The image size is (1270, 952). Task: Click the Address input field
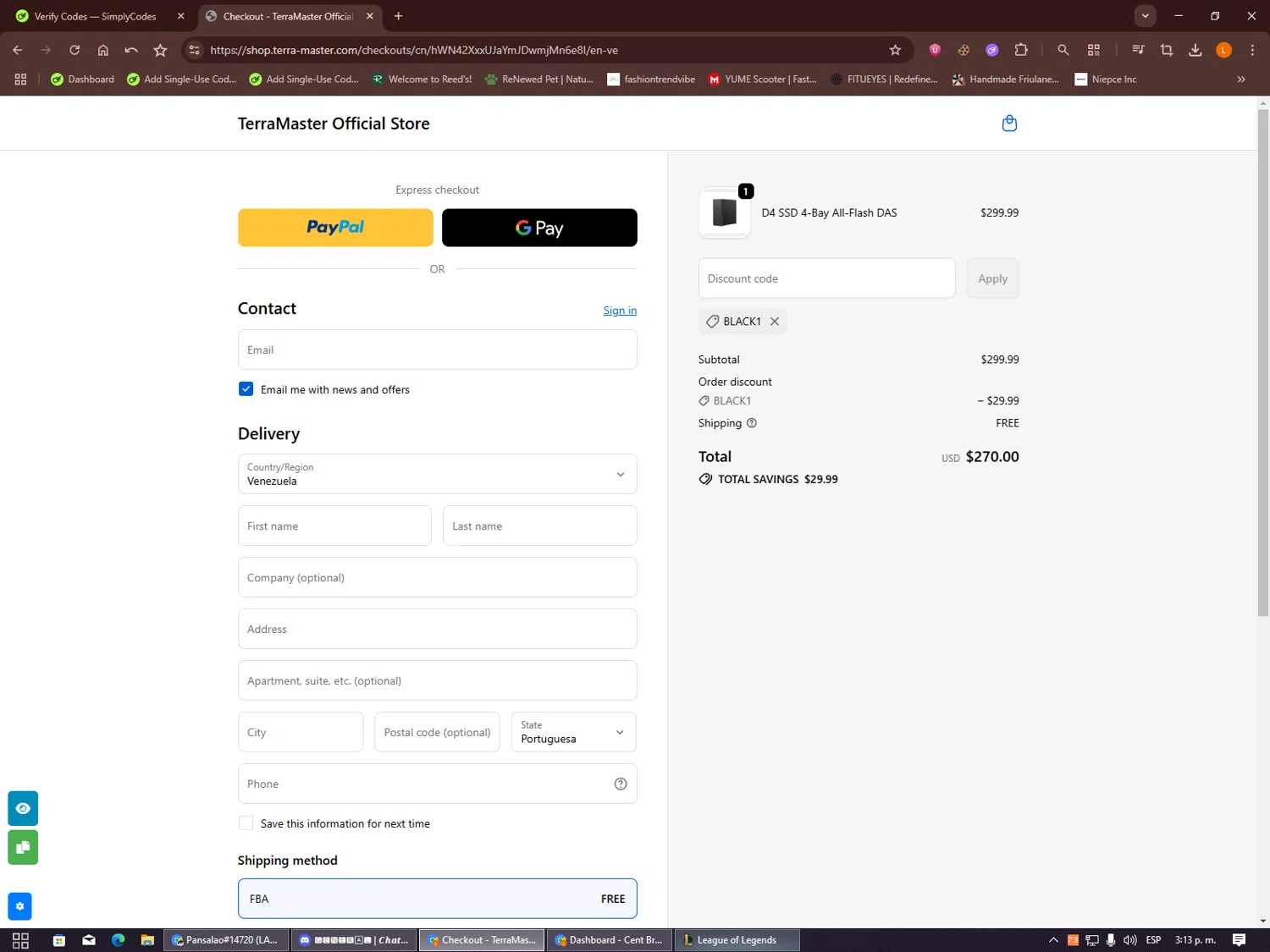point(437,629)
